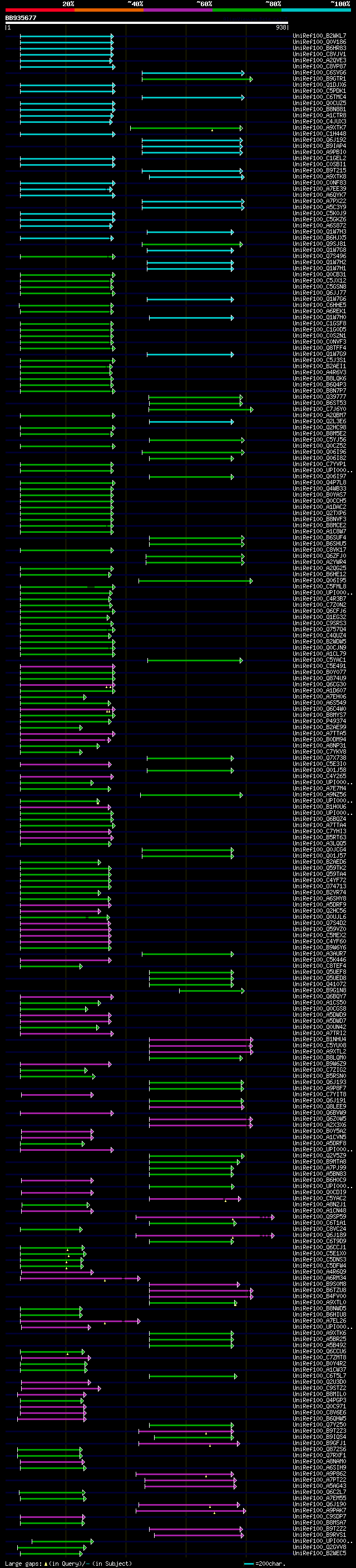Screen dimensions: 356x1568
Task: Open the UniRef100_B6HR83 hit label
Action: point(319,48)
